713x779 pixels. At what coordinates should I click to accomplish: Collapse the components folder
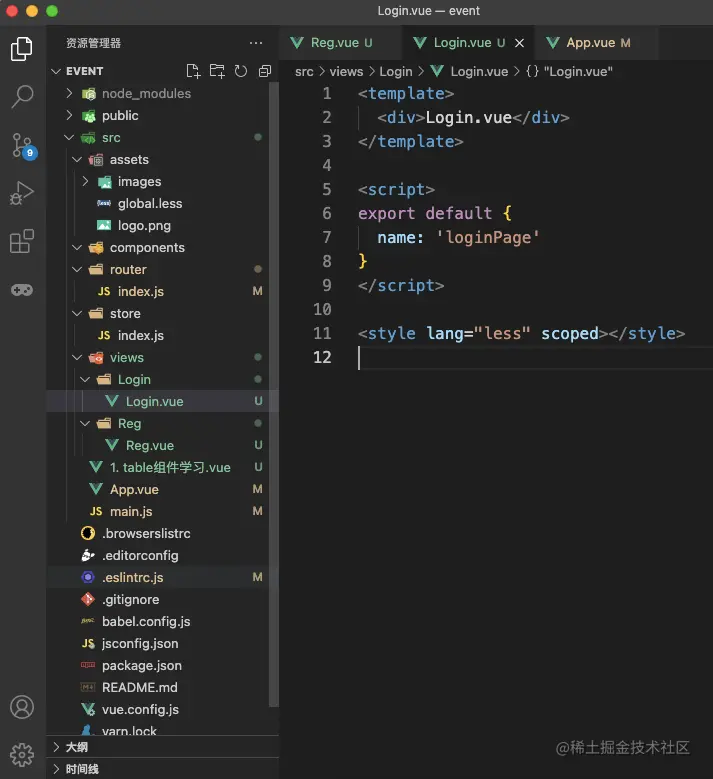tap(78, 247)
